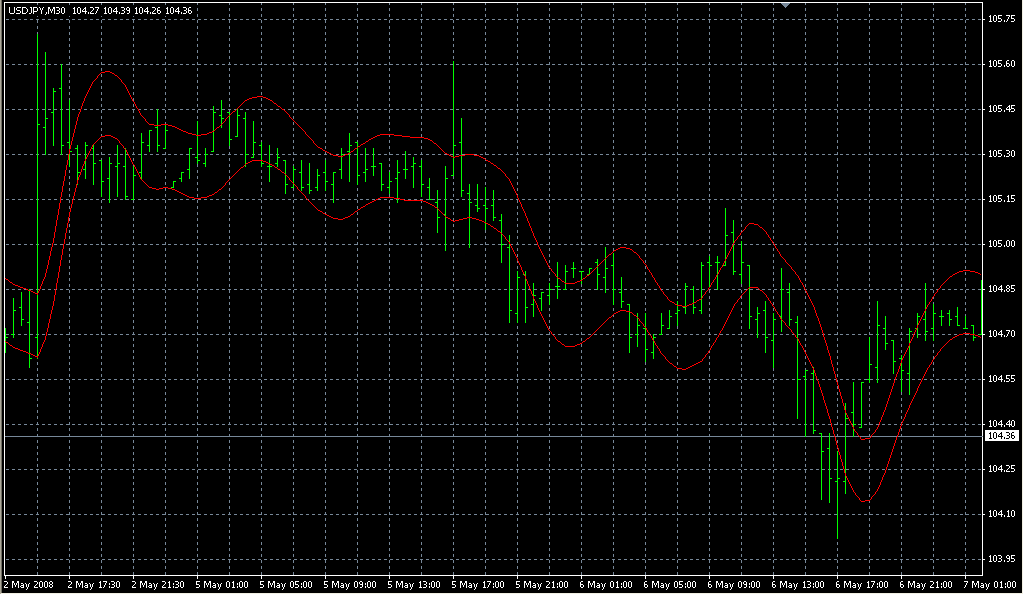
Task: Click the 6 May 17:00 time label
Action: [862, 583]
